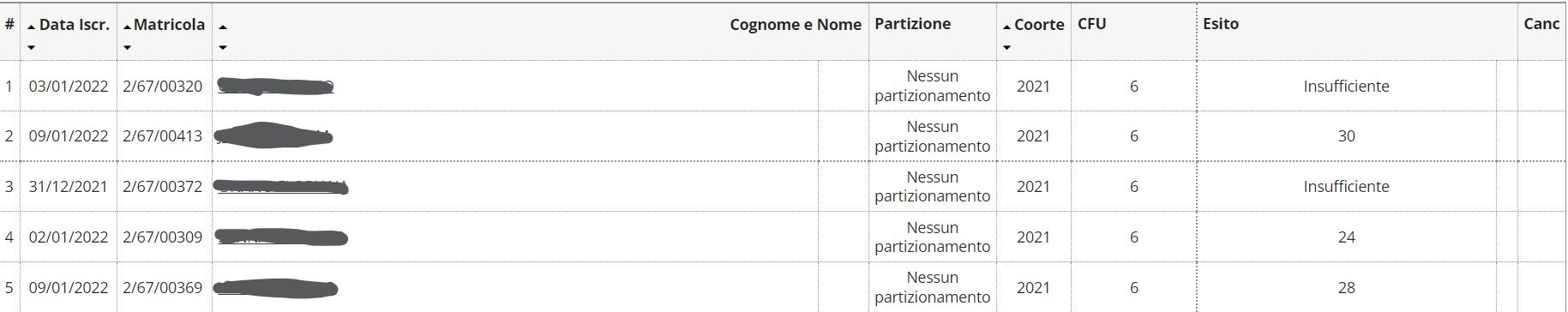The image size is (1568, 312).
Task: Click the CFU column header
Action: (1091, 24)
